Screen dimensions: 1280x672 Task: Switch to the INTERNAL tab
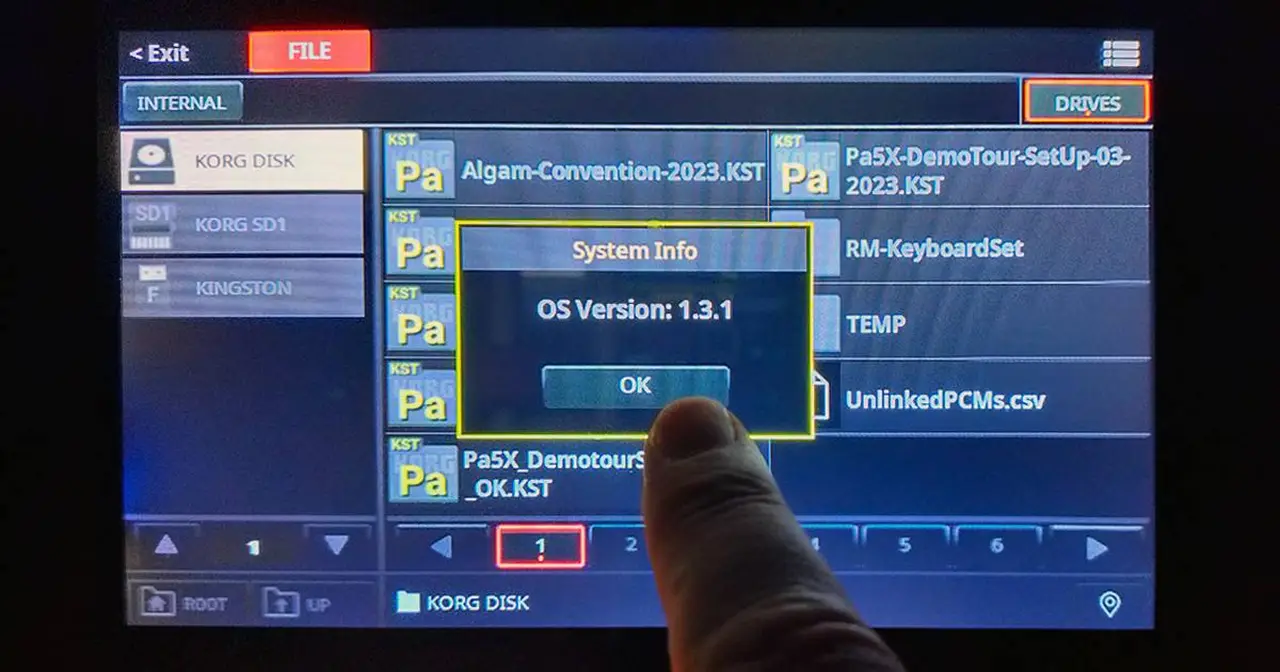click(x=182, y=103)
